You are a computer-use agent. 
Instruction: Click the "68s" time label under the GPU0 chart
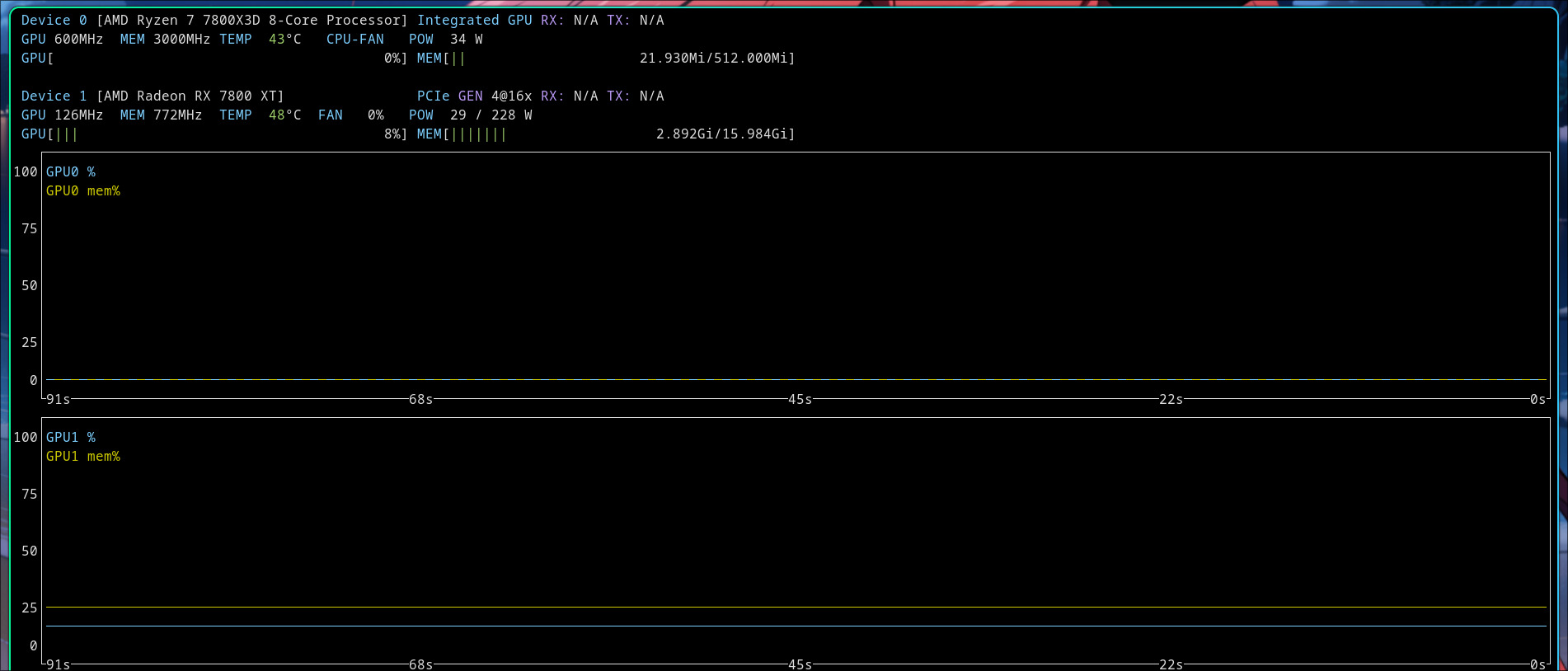[x=421, y=399]
